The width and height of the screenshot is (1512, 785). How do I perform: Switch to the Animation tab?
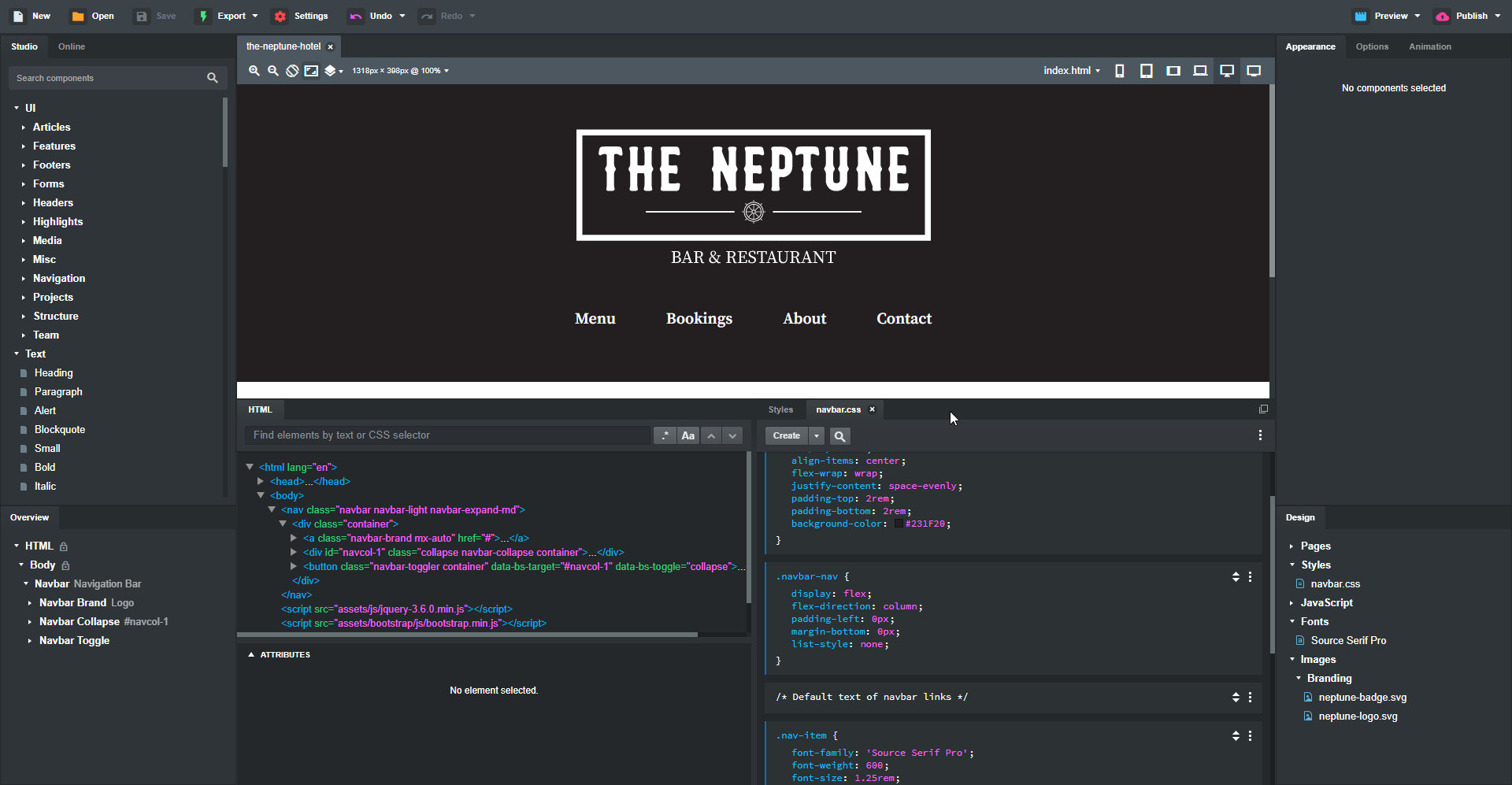tap(1429, 46)
